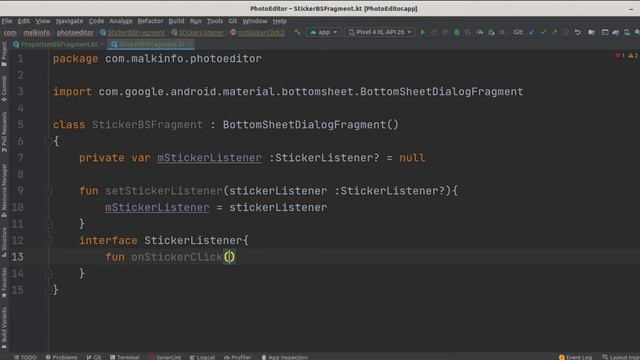Open the Edit menu

coord(23,21)
